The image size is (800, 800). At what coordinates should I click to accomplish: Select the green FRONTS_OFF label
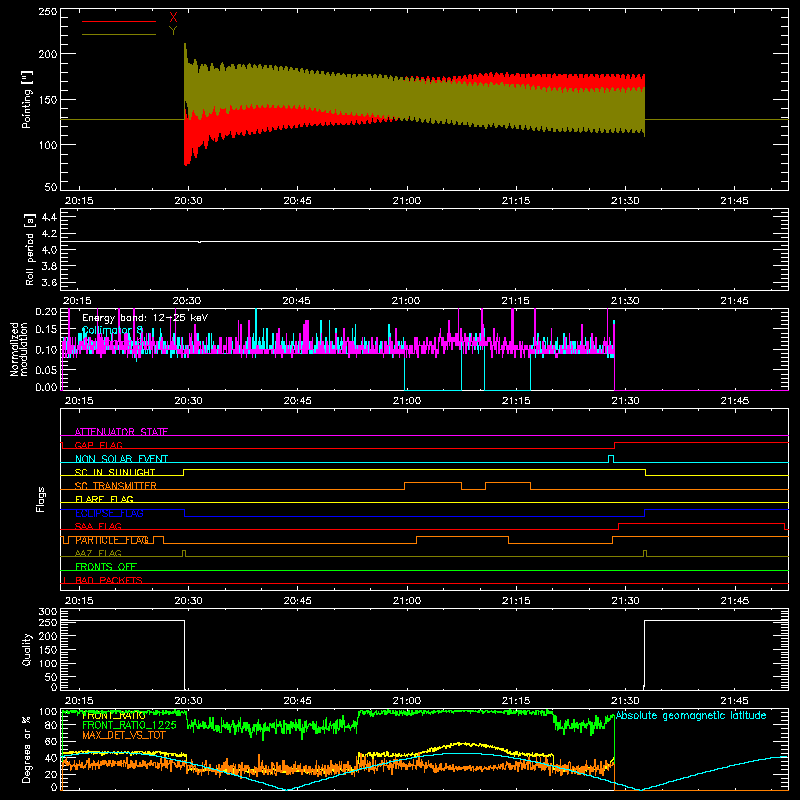coord(106,566)
